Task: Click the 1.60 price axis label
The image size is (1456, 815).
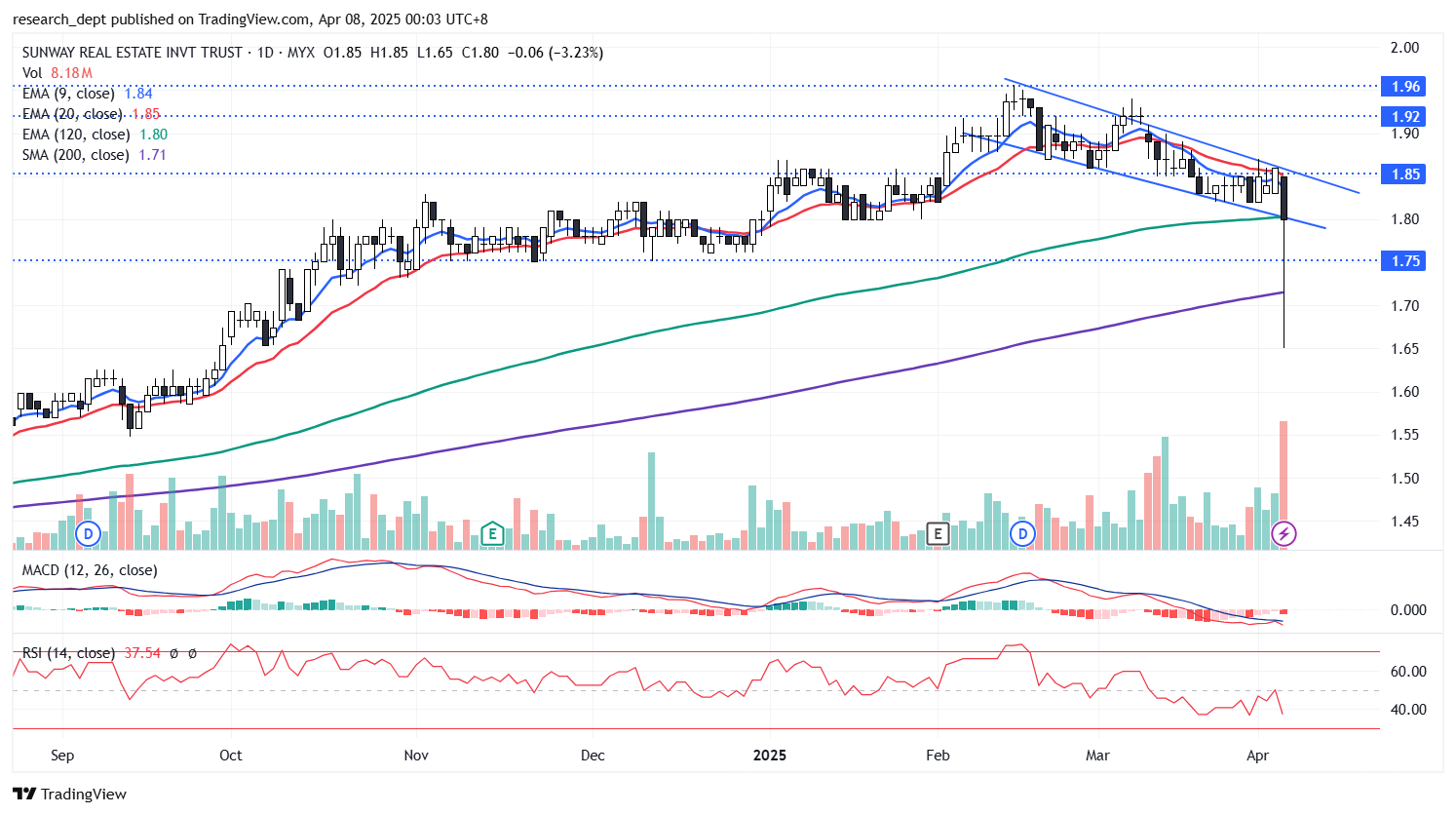Action: click(1404, 392)
